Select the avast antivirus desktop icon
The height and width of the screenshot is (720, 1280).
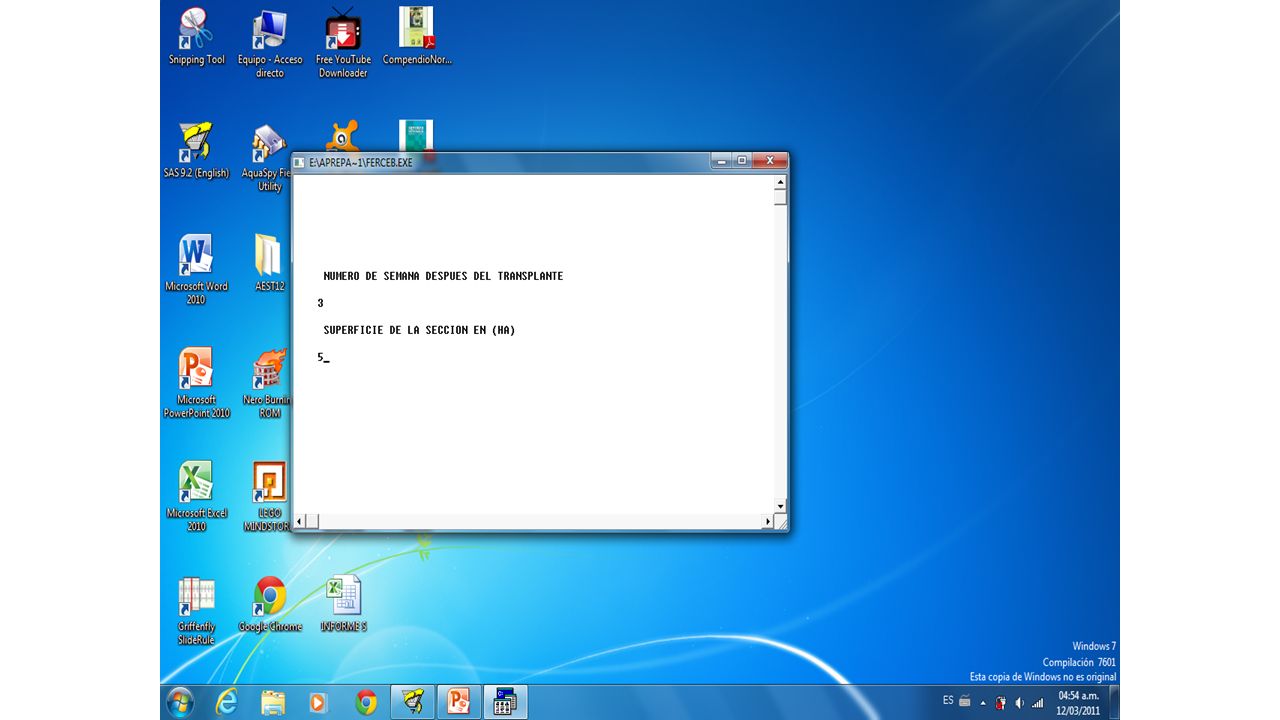pos(343,136)
